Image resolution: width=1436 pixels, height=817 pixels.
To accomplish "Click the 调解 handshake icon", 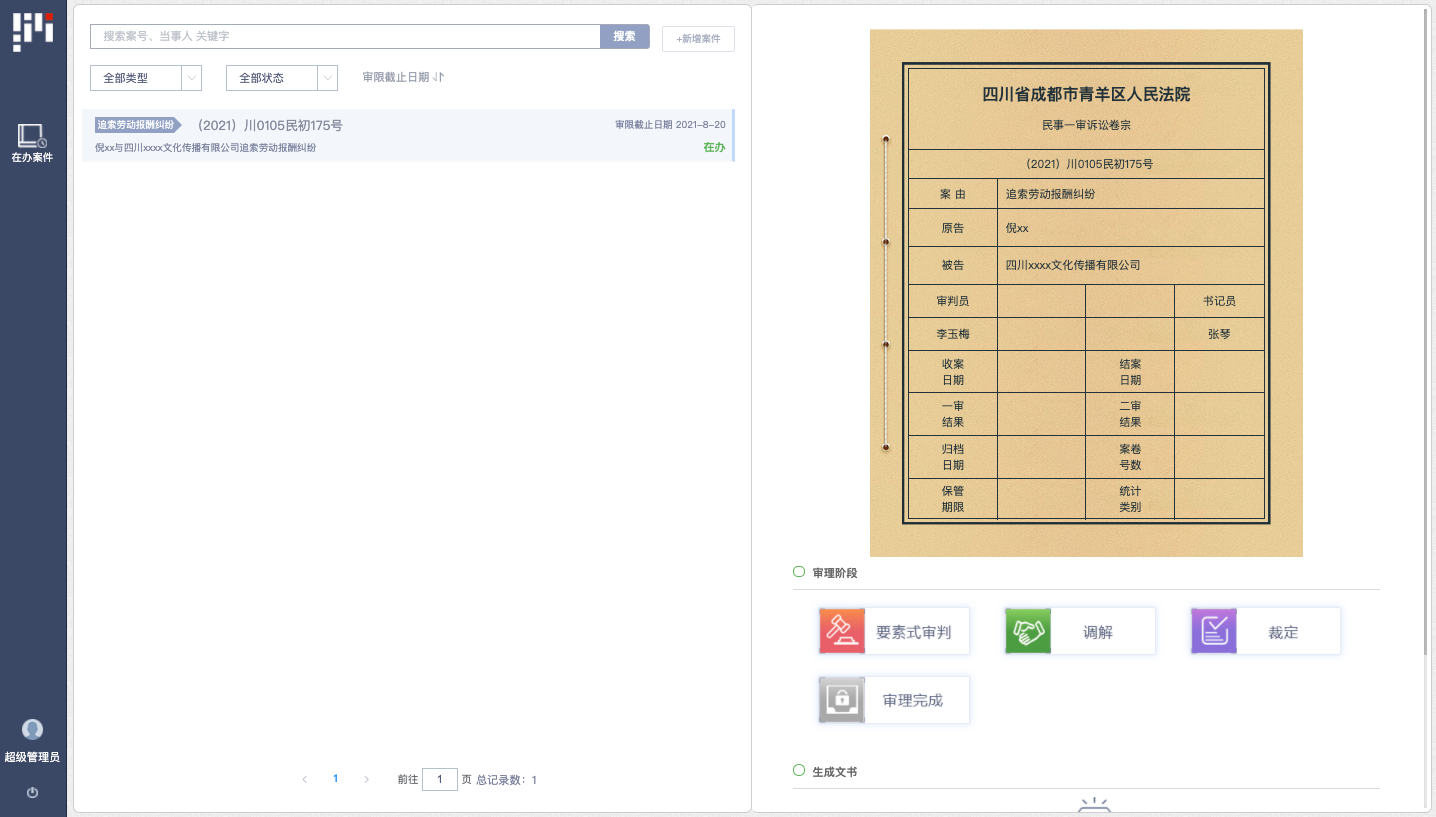I will pyautogui.click(x=1028, y=631).
